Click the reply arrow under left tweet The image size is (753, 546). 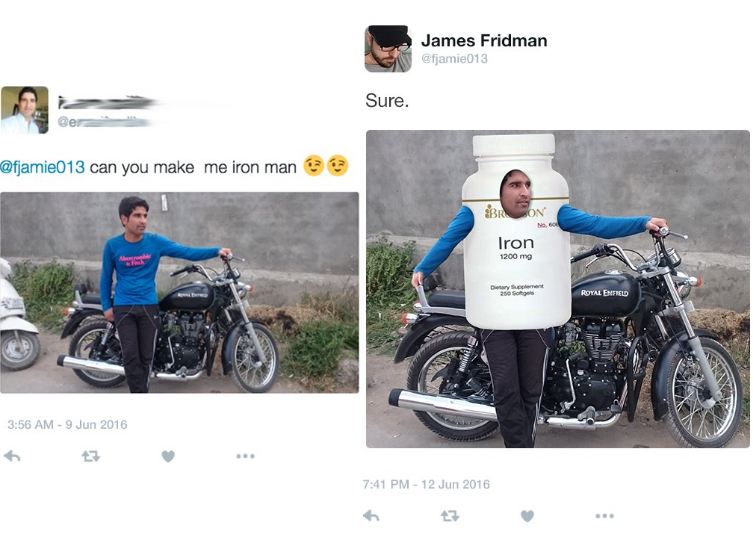click(x=12, y=456)
